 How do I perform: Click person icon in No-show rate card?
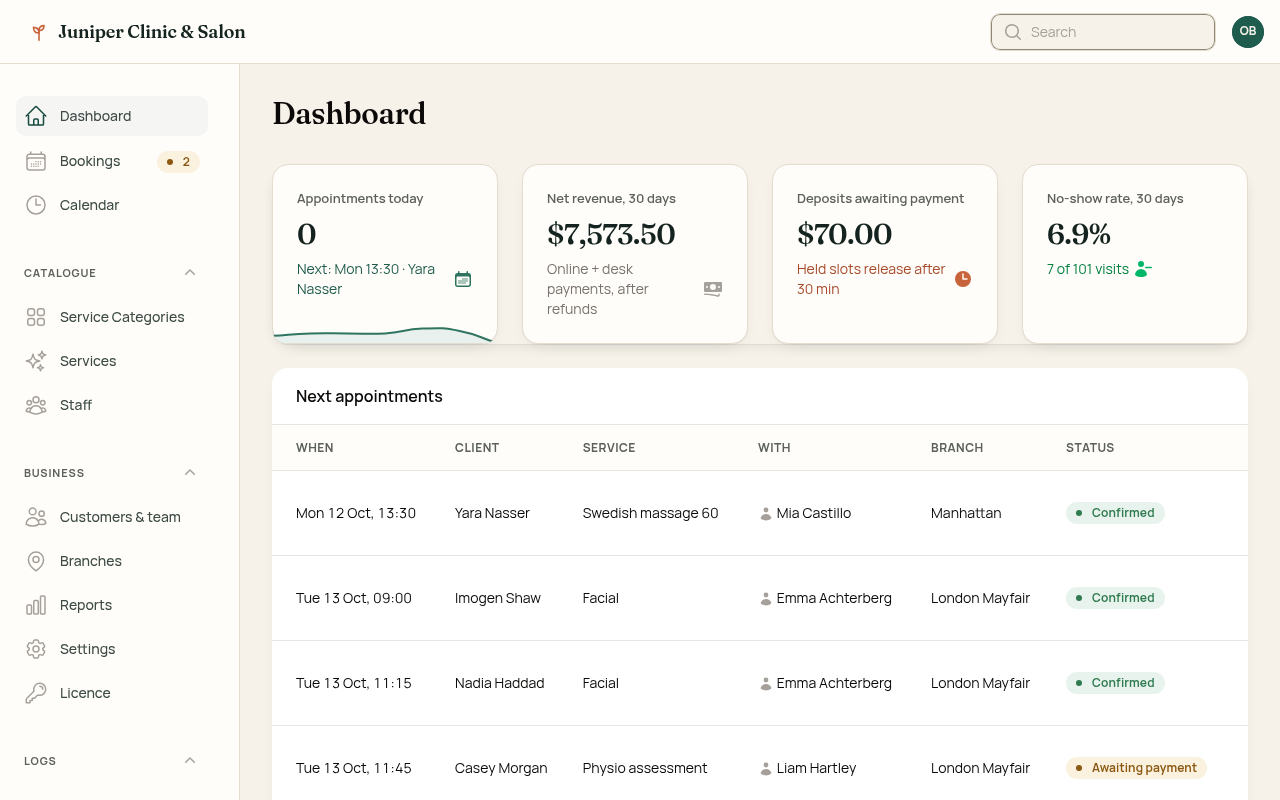1144,269
